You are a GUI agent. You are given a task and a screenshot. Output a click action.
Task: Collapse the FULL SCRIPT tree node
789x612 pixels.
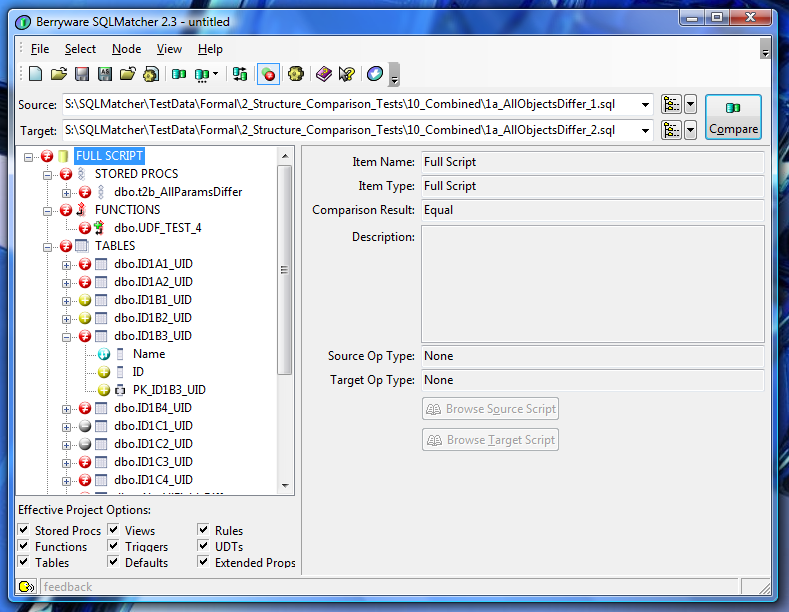coord(29,157)
